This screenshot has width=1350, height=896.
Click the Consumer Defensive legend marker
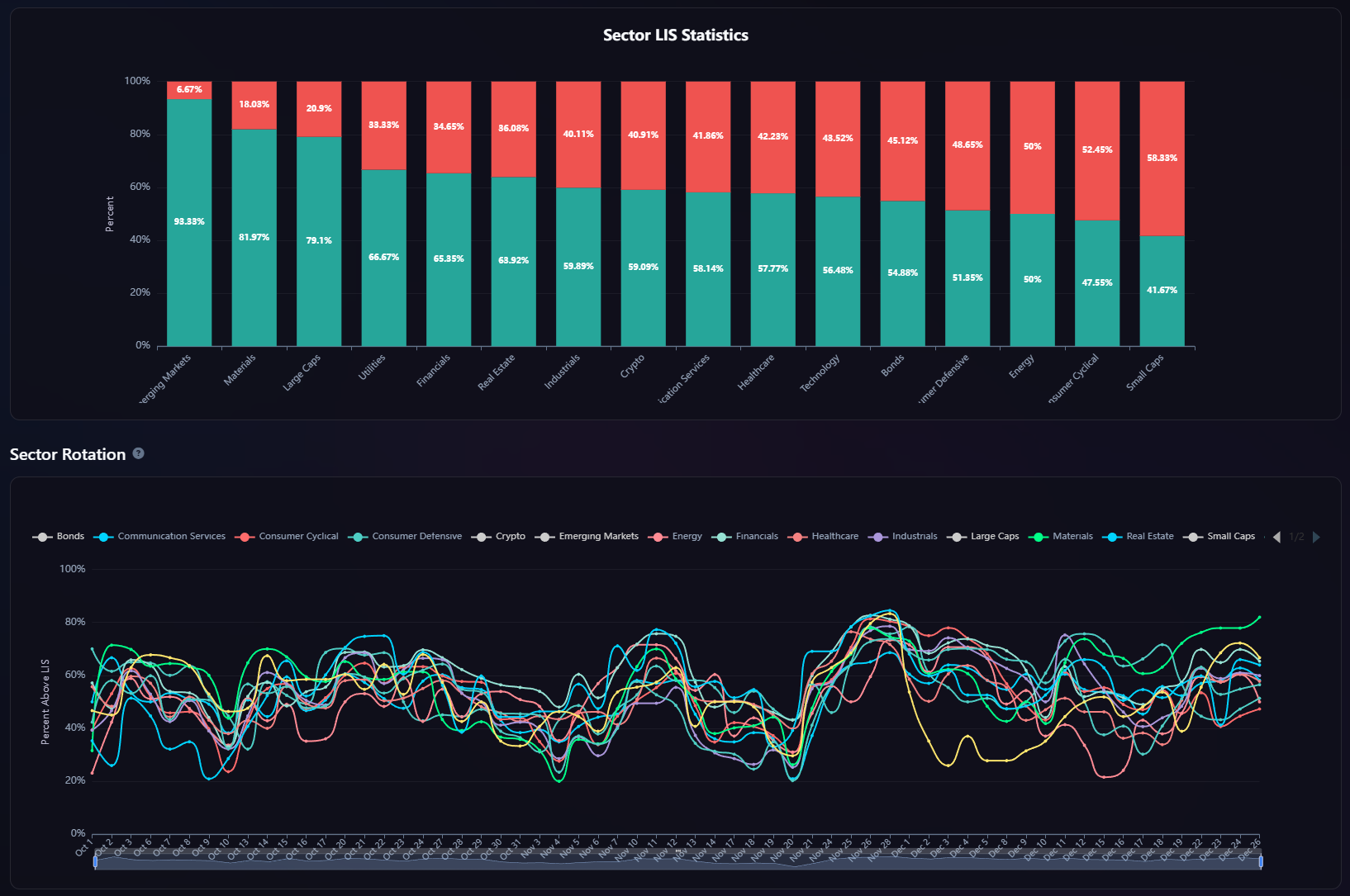click(358, 537)
